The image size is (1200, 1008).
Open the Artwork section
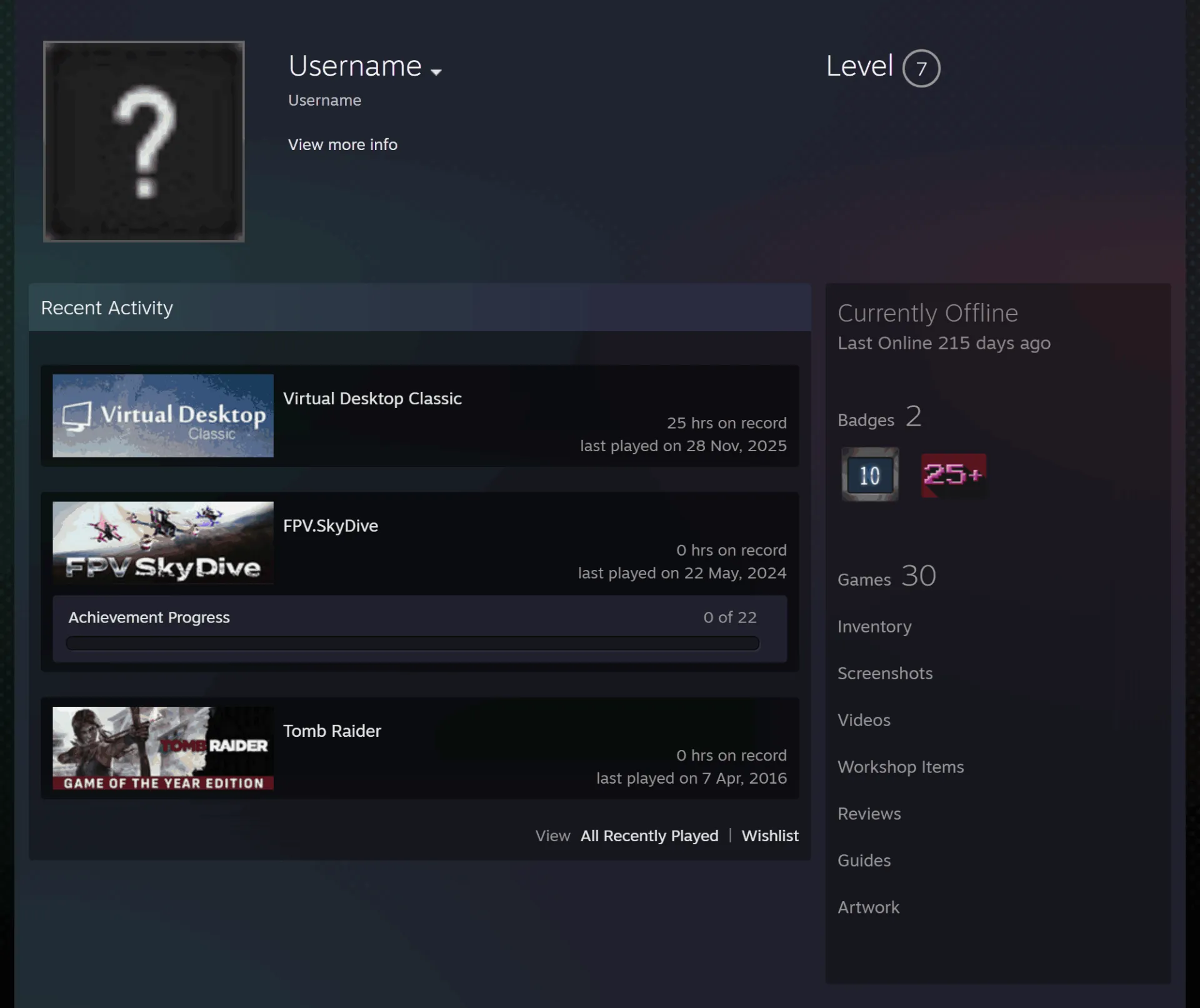pyautogui.click(x=868, y=907)
